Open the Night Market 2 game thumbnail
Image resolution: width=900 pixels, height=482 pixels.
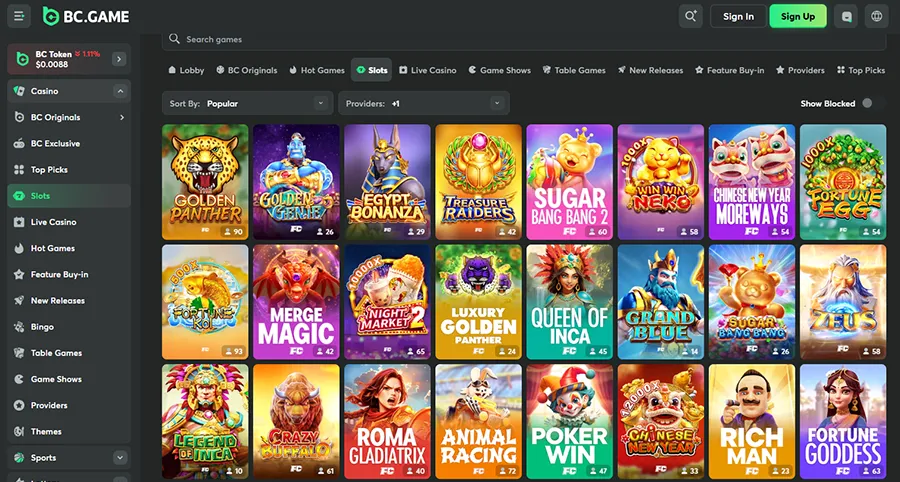pos(387,302)
